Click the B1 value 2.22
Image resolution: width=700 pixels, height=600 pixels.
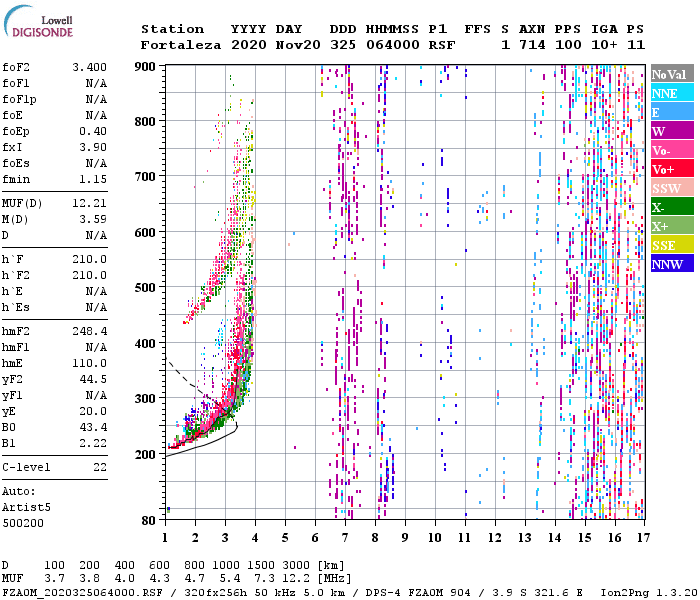93,443
